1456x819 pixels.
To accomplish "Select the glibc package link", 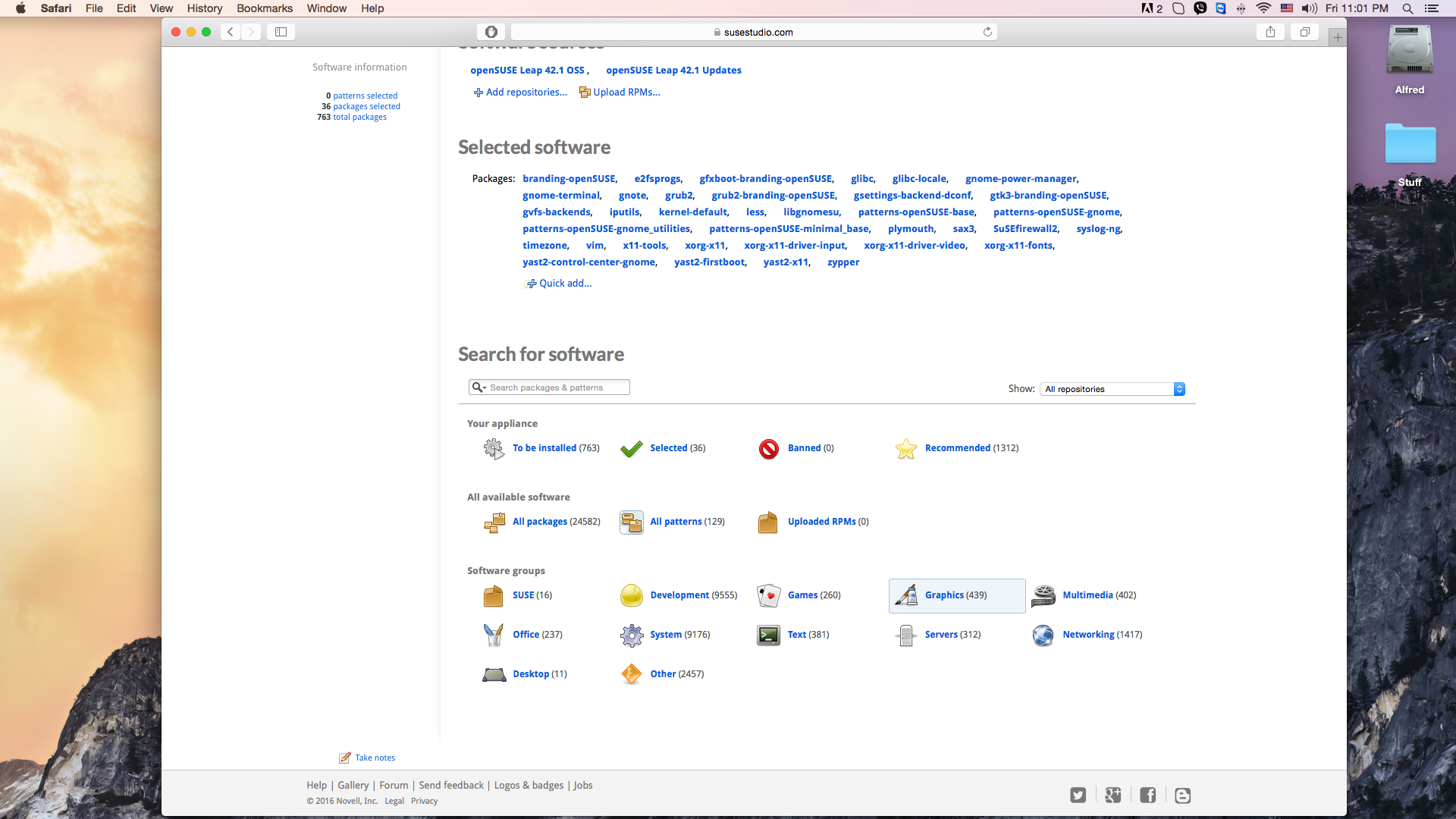I will (x=862, y=178).
